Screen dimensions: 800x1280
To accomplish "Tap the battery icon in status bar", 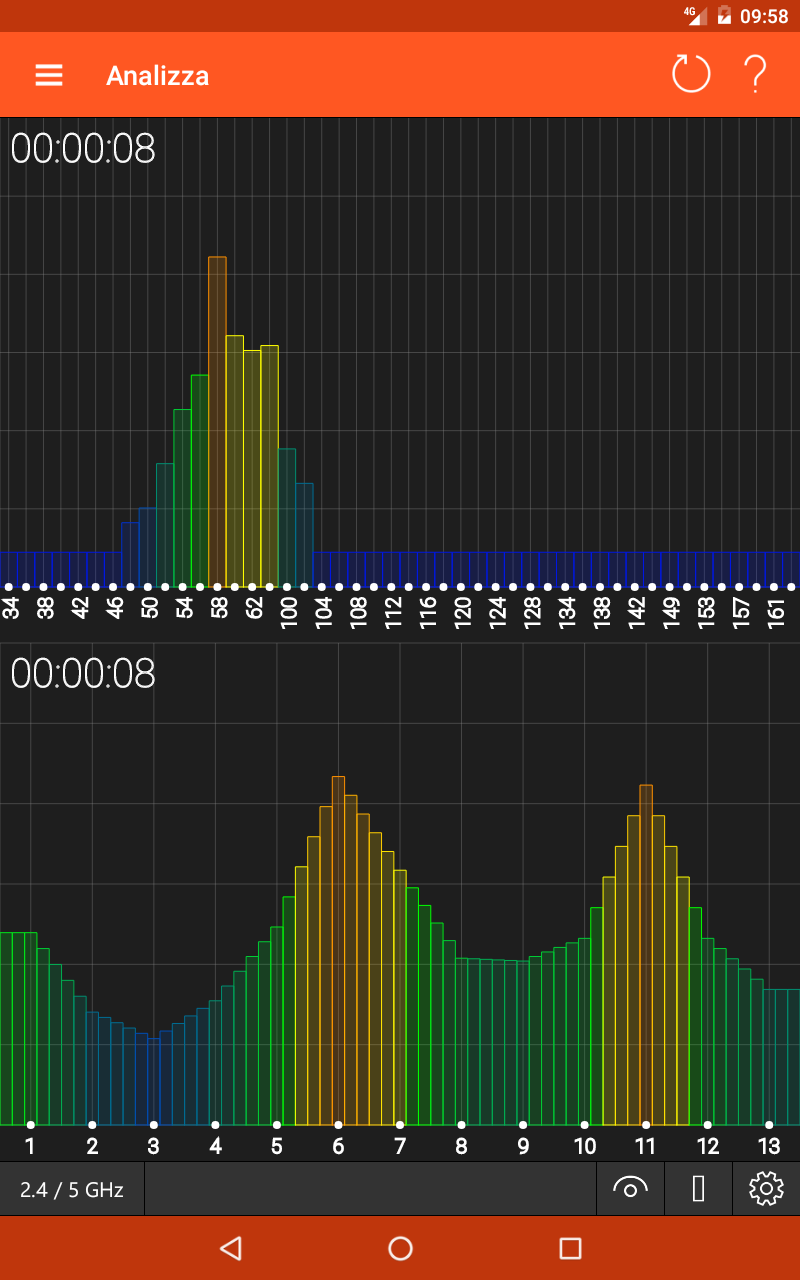I will pyautogui.click(x=724, y=16).
